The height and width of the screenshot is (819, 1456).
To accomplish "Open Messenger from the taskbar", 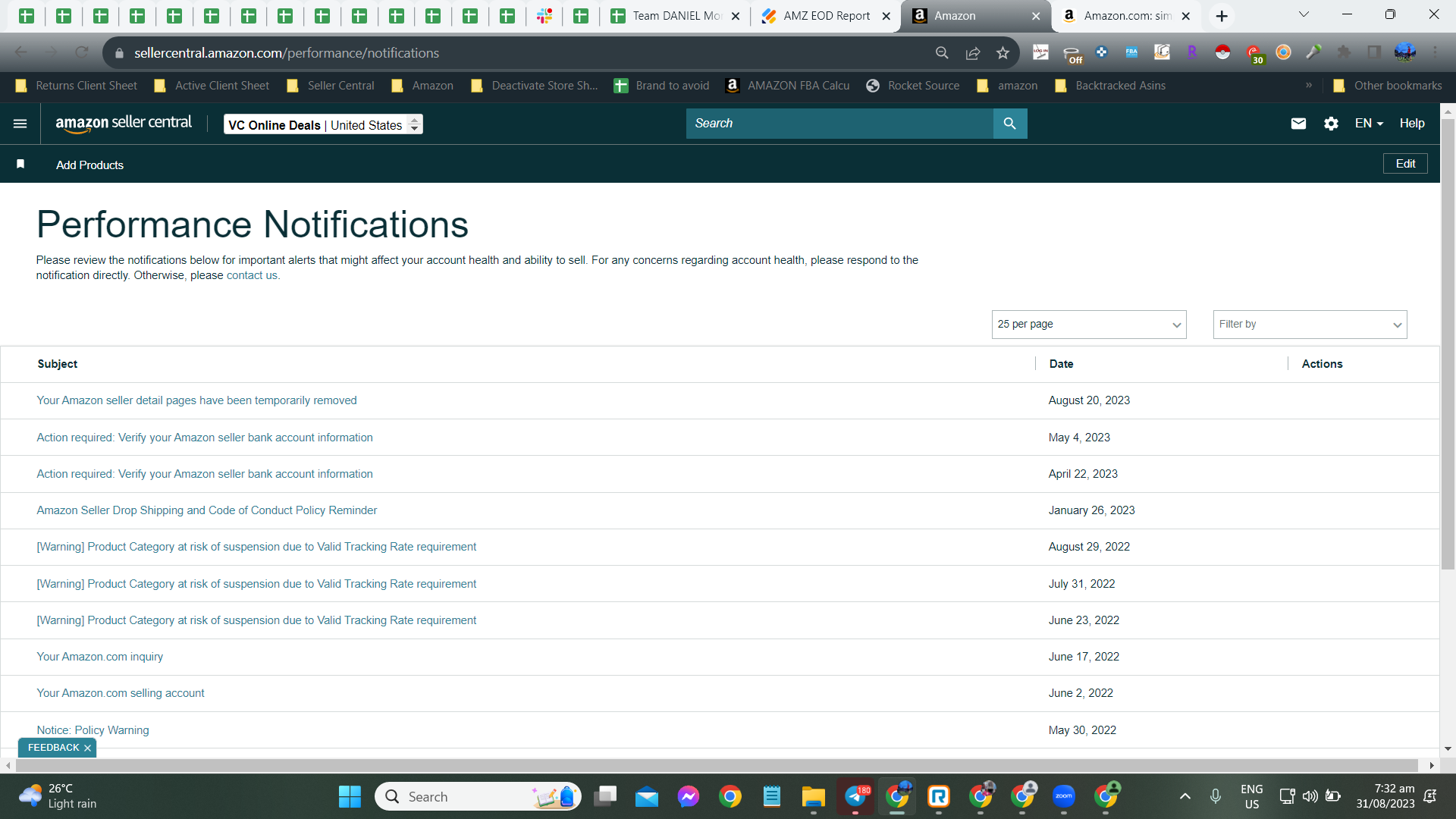I will pos(689,796).
